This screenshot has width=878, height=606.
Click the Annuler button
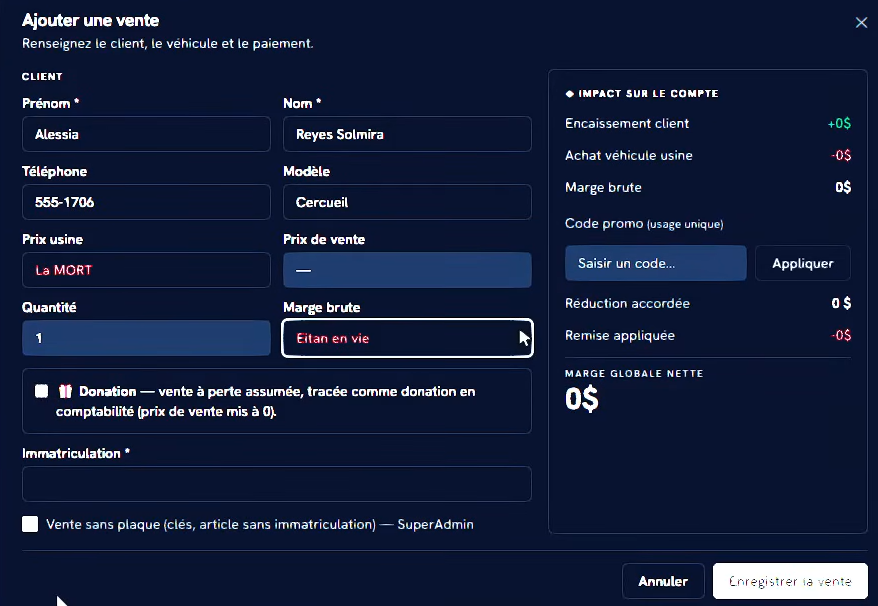coord(663,581)
